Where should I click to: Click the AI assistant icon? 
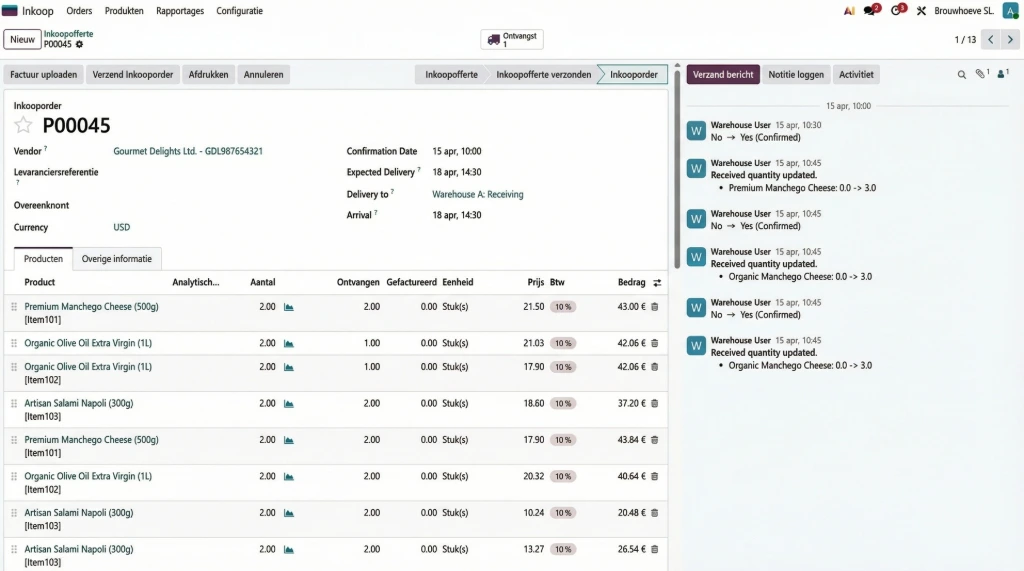click(x=849, y=11)
